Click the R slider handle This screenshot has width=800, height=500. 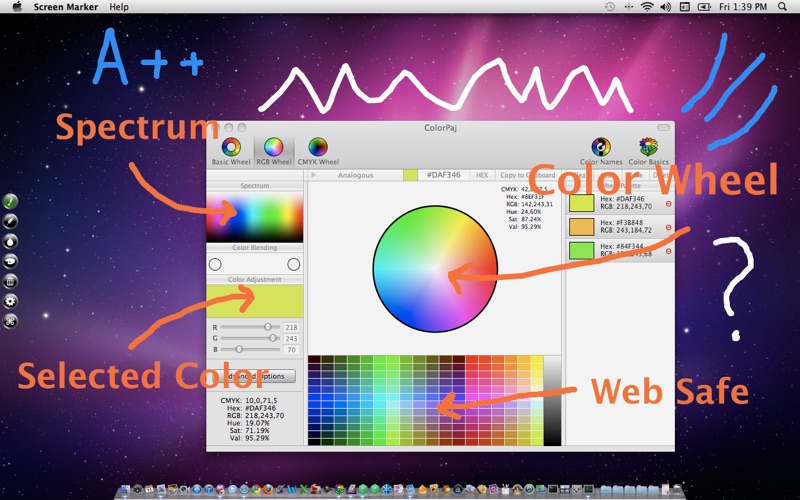(268, 327)
